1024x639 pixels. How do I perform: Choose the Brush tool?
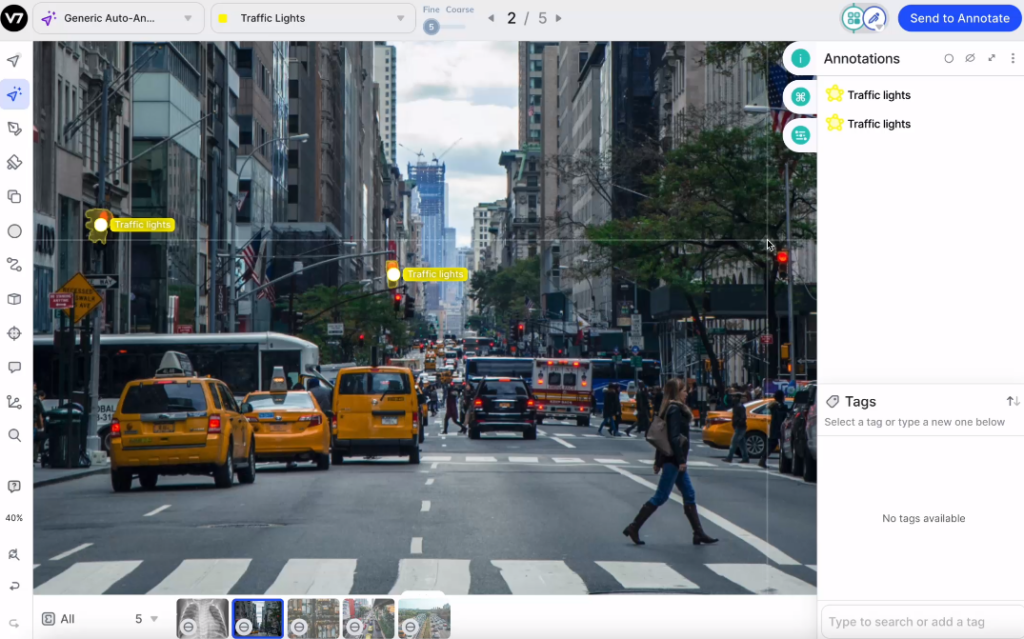14,163
